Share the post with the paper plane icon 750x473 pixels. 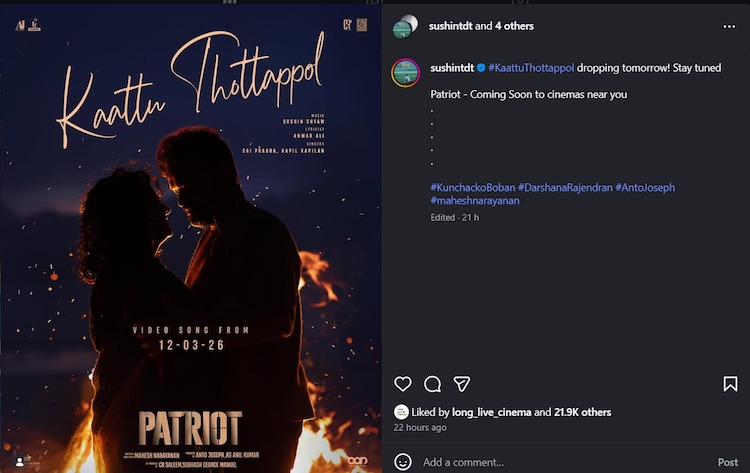point(461,384)
